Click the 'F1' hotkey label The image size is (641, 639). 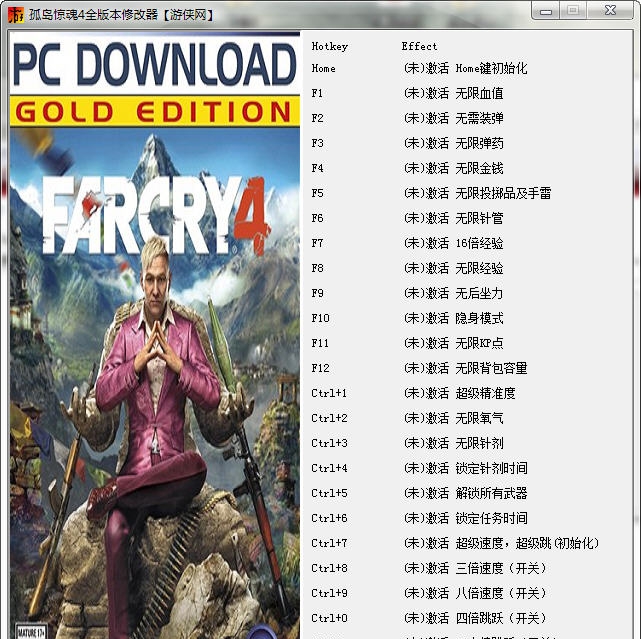tap(317, 93)
